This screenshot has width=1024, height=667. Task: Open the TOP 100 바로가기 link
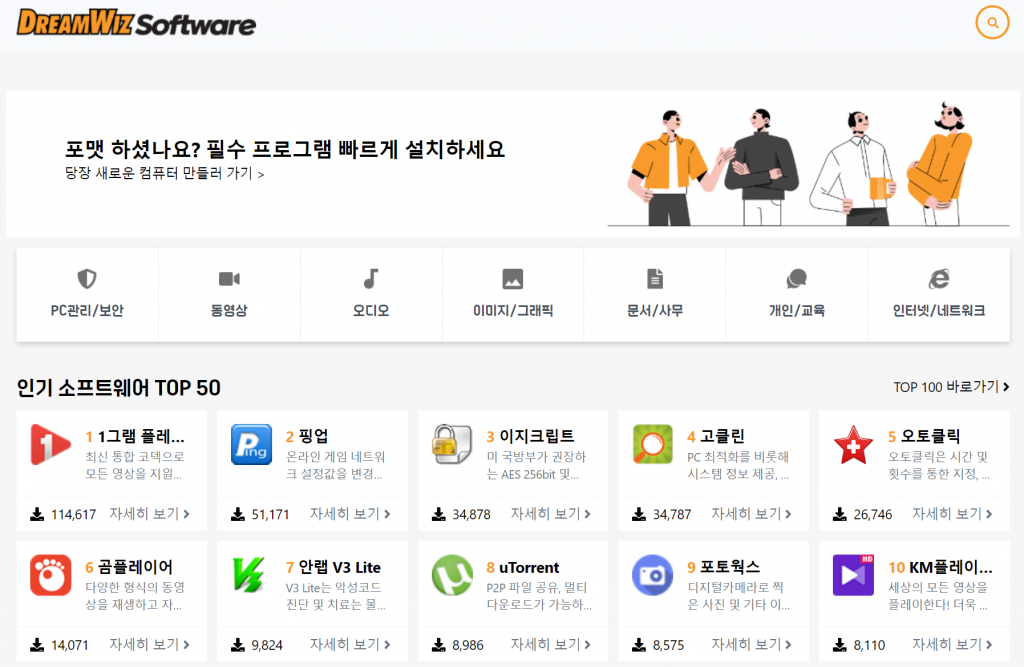click(x=951, y=387)
